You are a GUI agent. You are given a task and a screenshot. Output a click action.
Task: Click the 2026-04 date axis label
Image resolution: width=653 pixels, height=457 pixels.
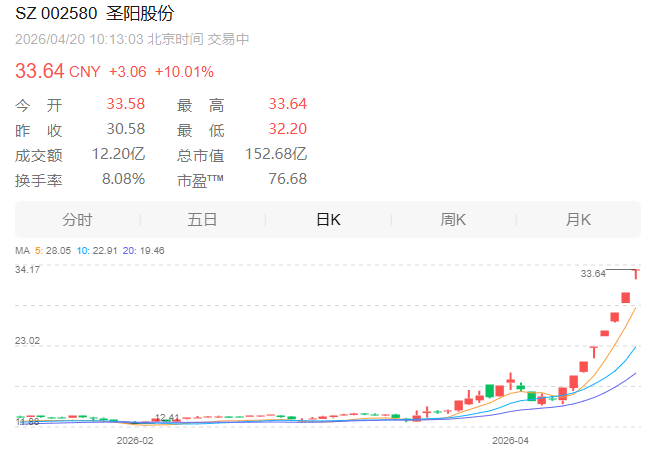coord(510,440)
